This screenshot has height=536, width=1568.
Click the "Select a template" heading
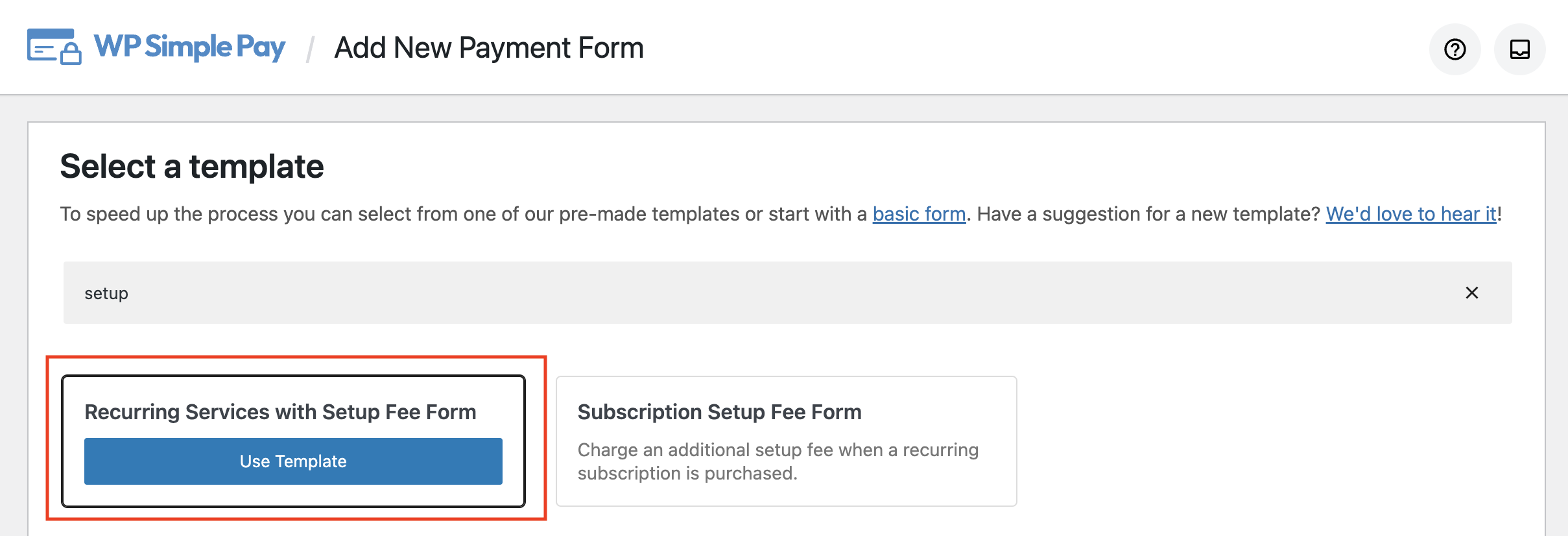pos(192,166)
